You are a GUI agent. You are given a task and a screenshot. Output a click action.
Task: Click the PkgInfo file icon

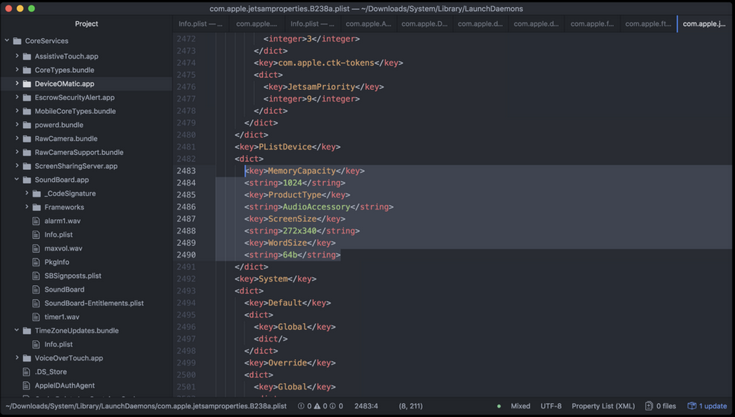(36, 262)
